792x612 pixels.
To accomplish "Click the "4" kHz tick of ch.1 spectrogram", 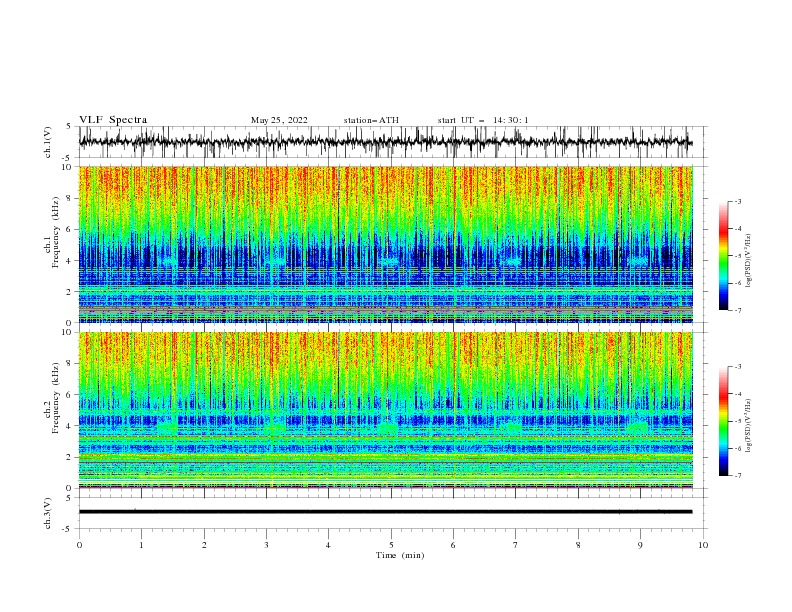I will point(70,261).
